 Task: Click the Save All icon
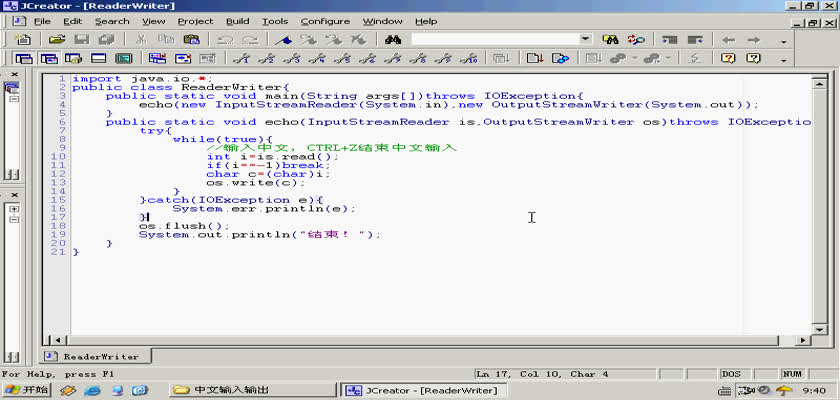[107, 40]
